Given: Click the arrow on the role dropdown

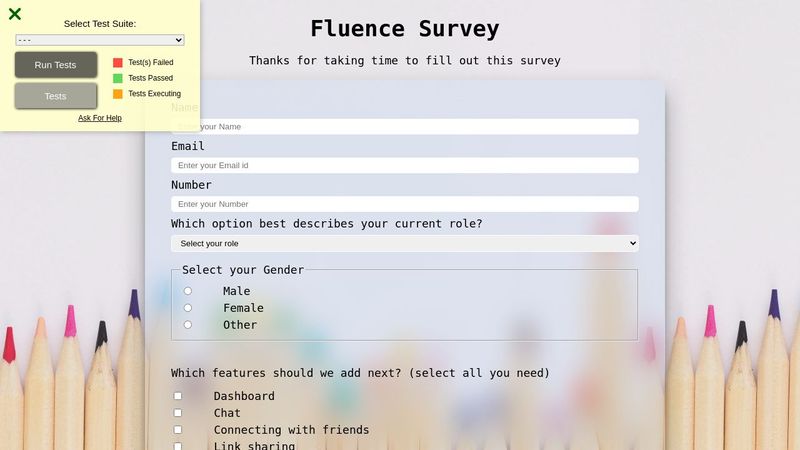Looking at the screenshot, I should click(x=633, y=243).
